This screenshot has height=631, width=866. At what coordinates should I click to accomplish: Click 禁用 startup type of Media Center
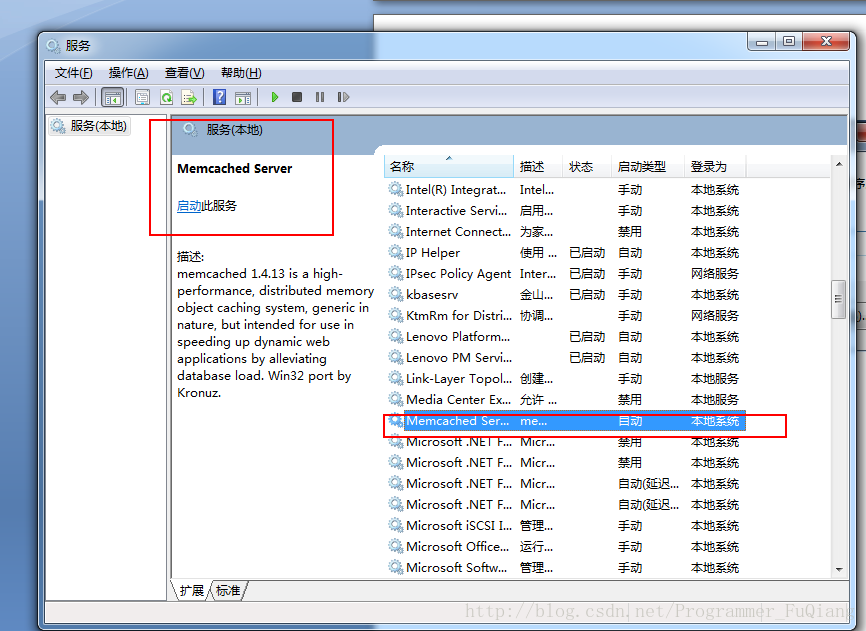tap(630, 400)
